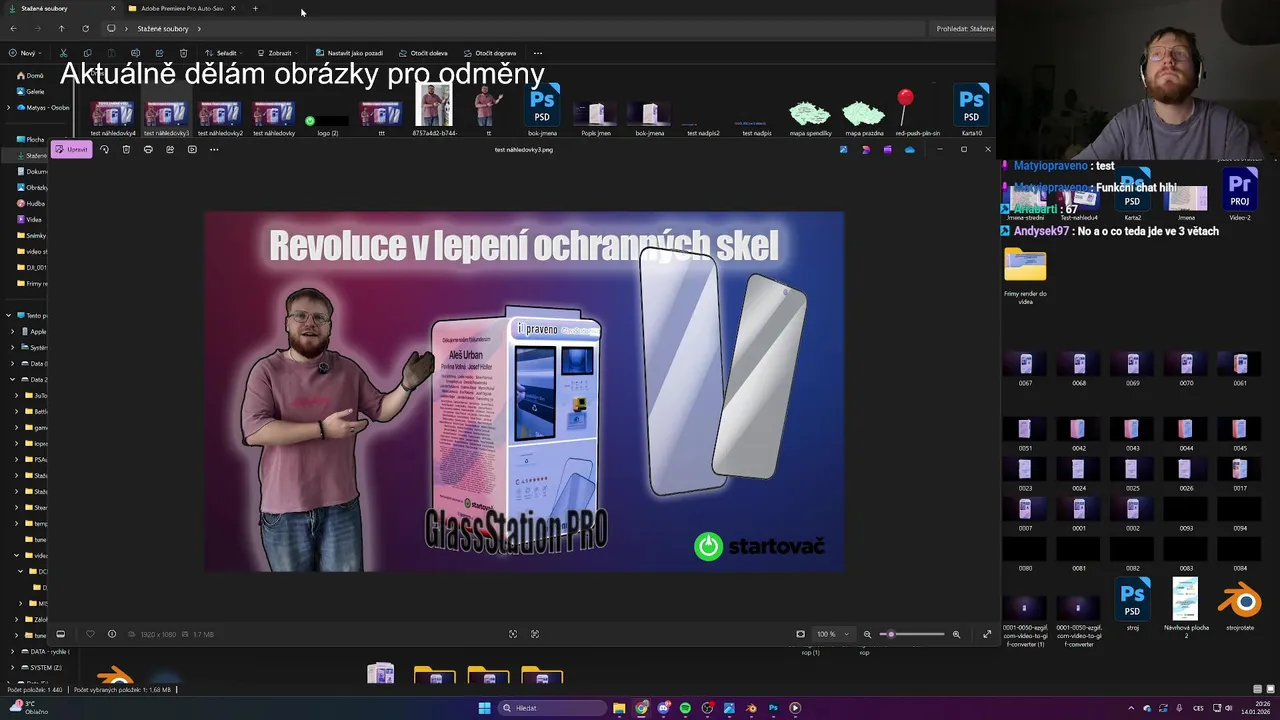Open the Zobrazit view dropdown
The width and height of the screenshot is (1280, 720).
click(x=277, y=53)
